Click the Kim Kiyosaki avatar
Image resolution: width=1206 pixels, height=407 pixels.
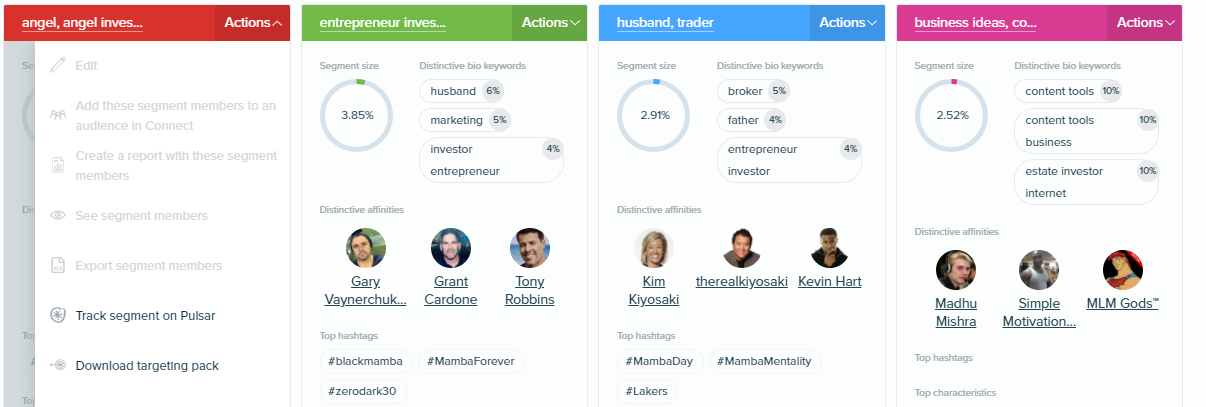(654, 248)
